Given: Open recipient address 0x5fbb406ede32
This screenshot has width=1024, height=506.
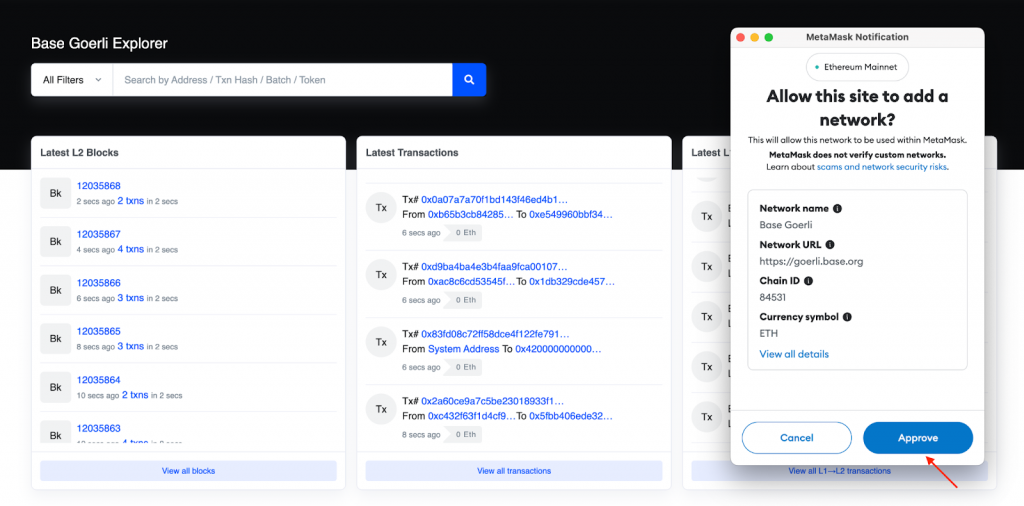Looking at the screenshot, I should (x=571, y=416).
